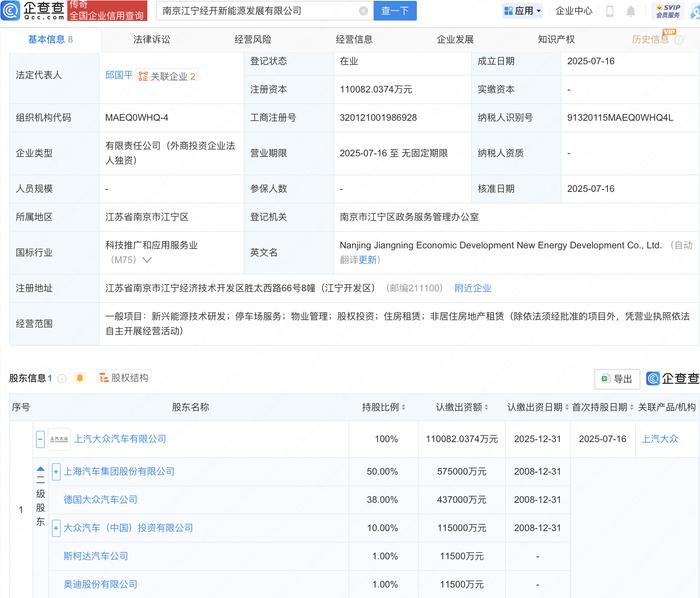700x598 pixels.
Task: Open 上海汽车集团股份有限公司 link
Action: pos(119,471)
